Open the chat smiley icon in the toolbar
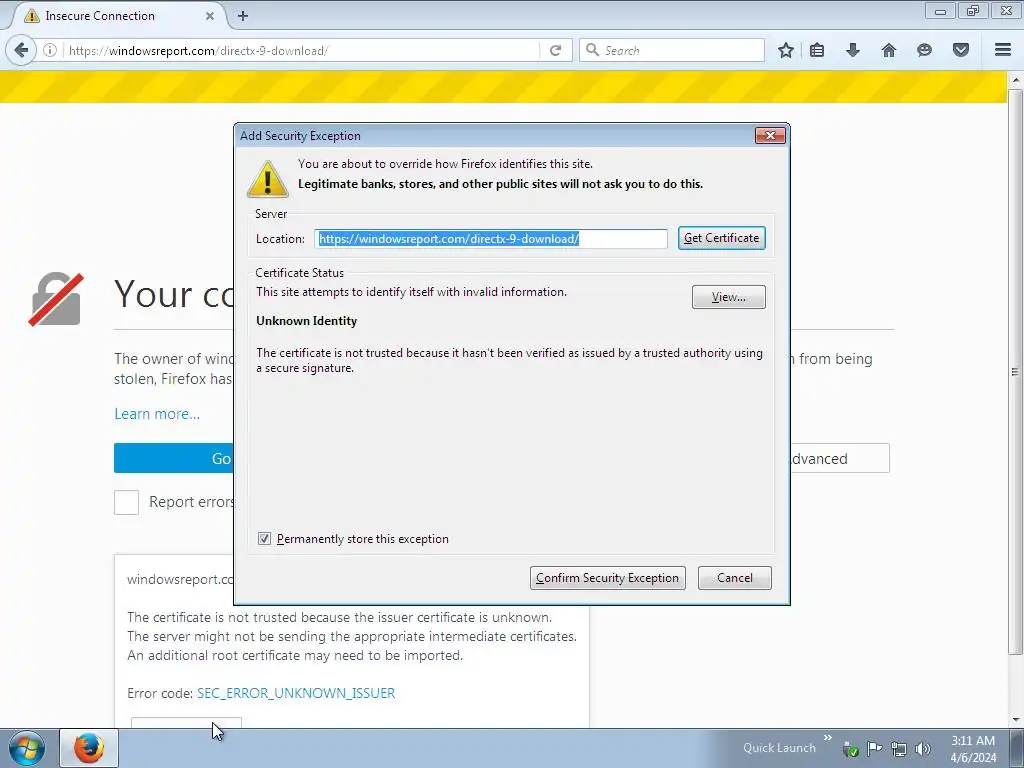Screen dimensions: 1024x768 tap(924, 50)
